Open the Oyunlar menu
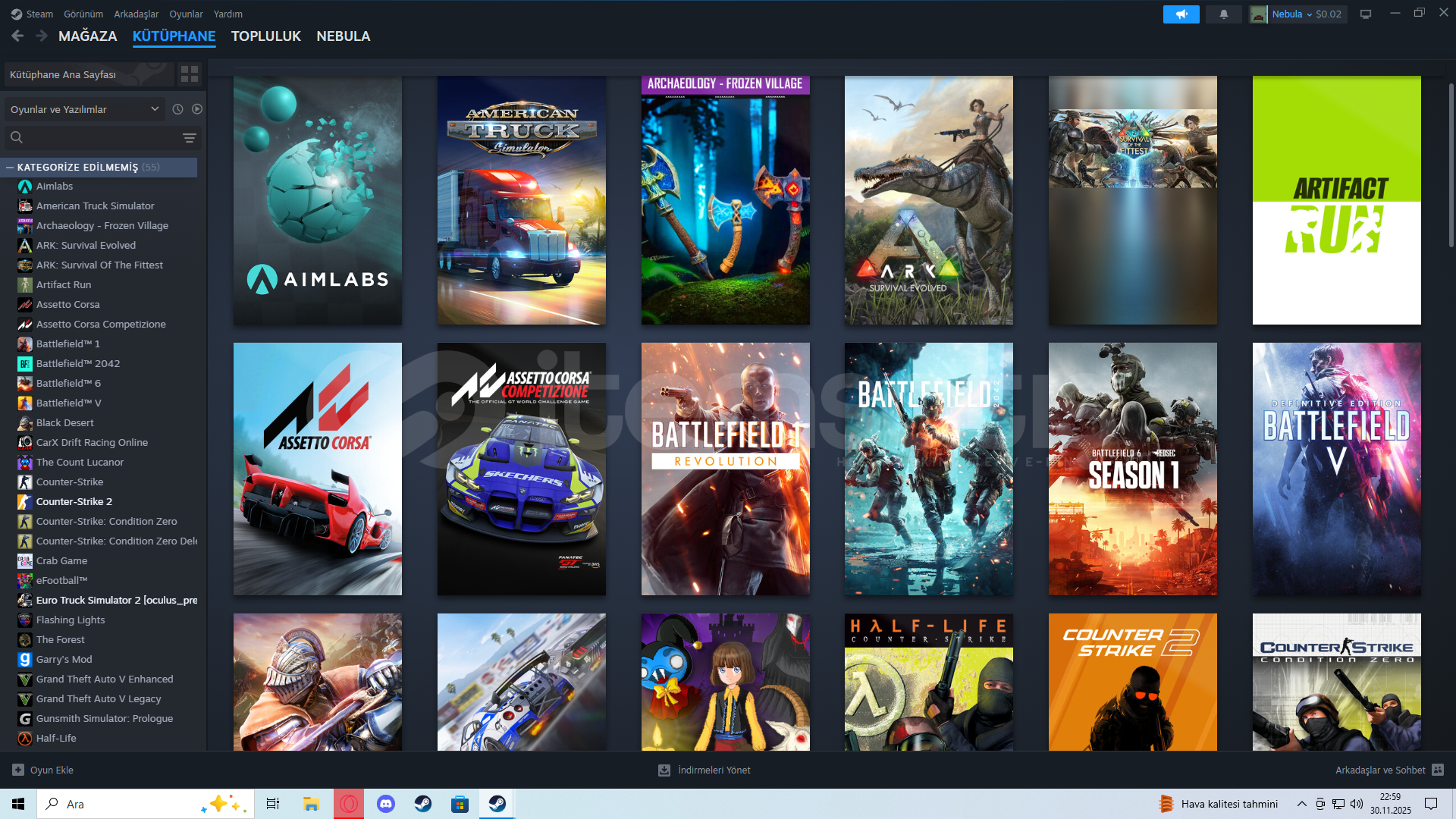 (186, 14)
